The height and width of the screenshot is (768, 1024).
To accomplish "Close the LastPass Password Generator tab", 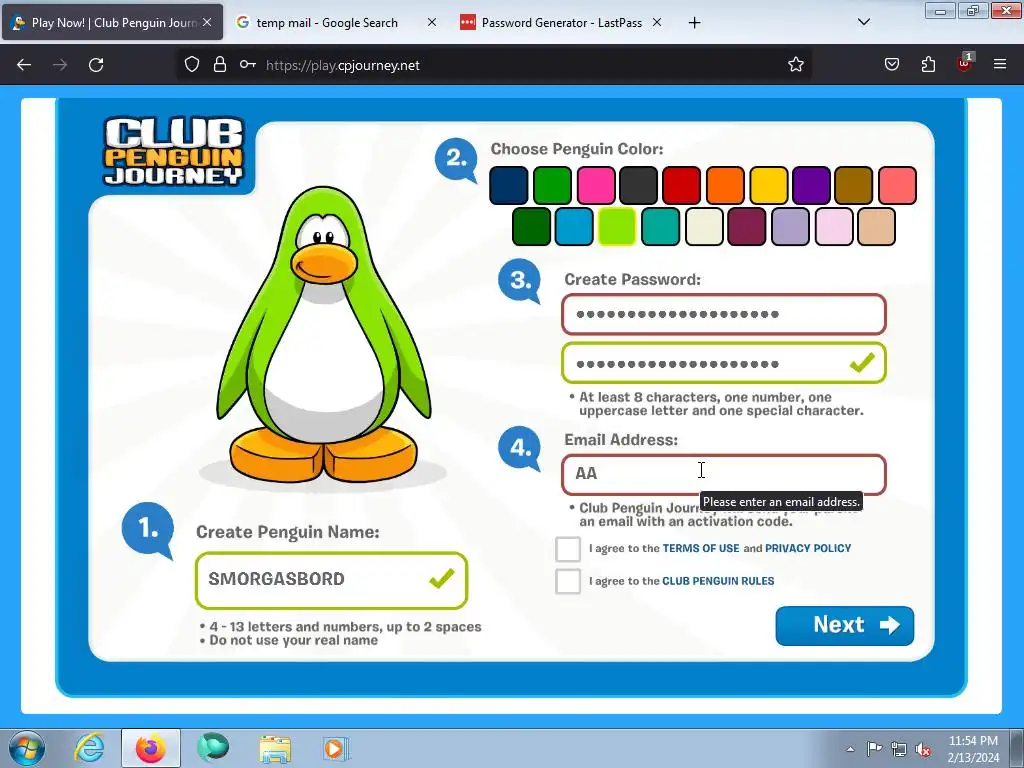I will (657, 22).
